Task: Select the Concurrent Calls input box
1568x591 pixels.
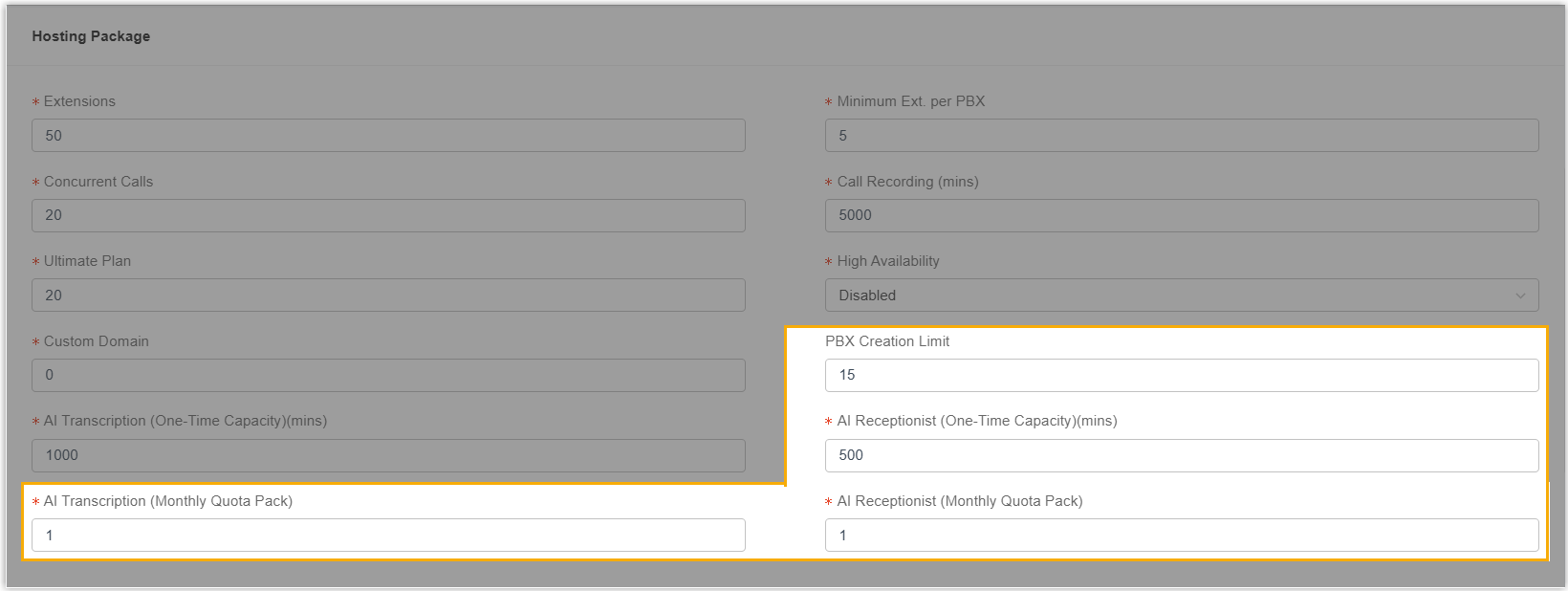Action: (x=388, y=215)
